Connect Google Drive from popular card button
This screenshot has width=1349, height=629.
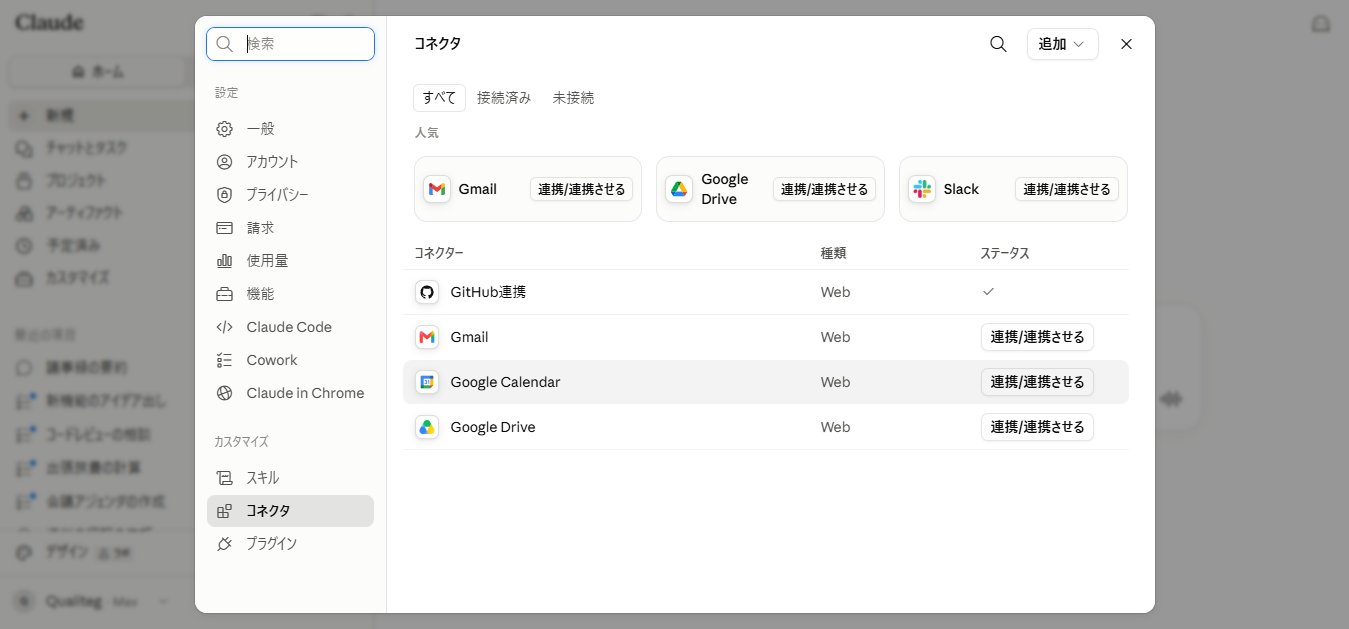[824, 189]
